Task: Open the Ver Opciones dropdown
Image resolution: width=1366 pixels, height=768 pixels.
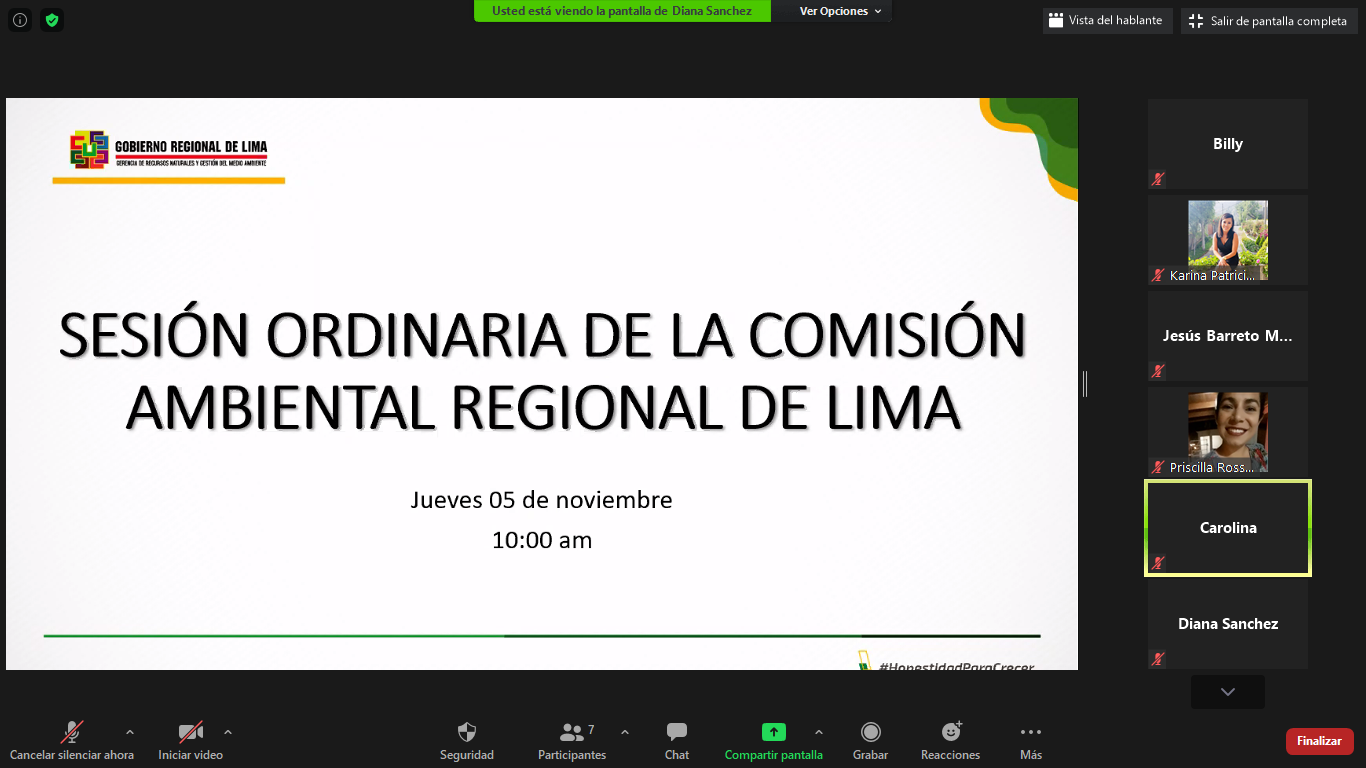Action: 840,11
